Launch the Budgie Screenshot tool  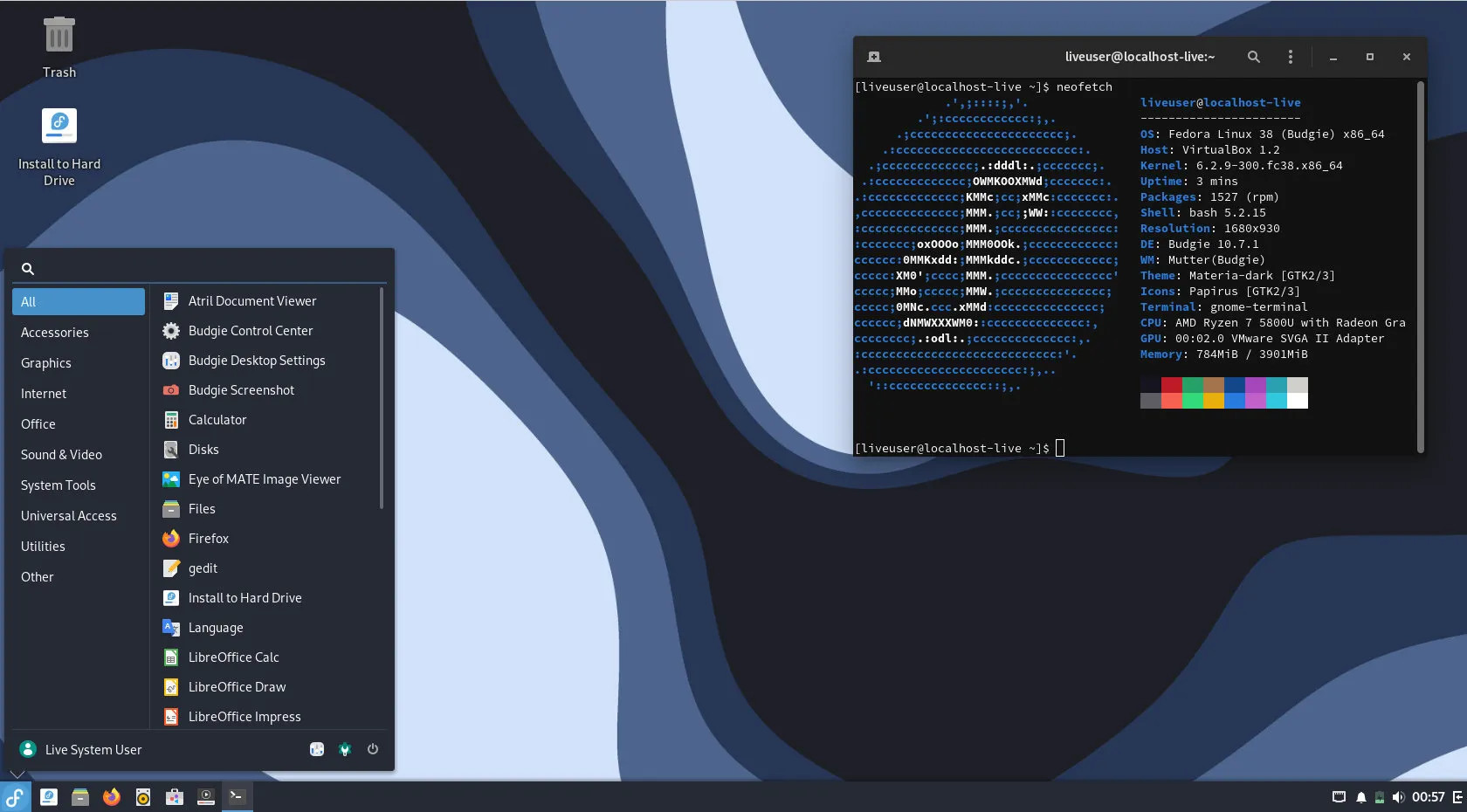(x=241, y=389)
